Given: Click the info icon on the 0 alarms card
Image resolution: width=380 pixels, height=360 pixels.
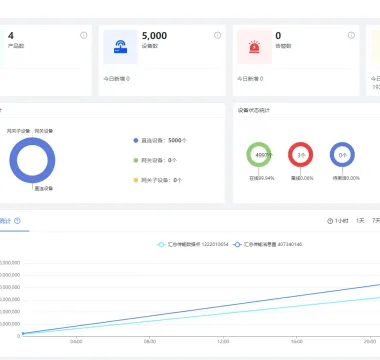Looking at the screenshot, I should pyautogui.click(x=351, y=35).
